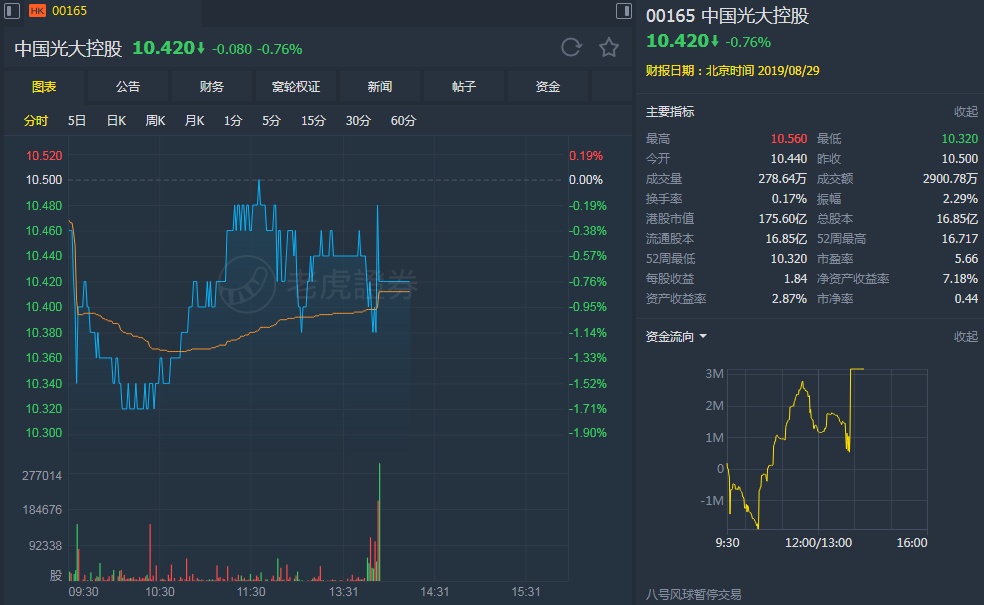Click the 市净率 value 0.44
This screenshot has width=984, height=605.
point(966,299)
